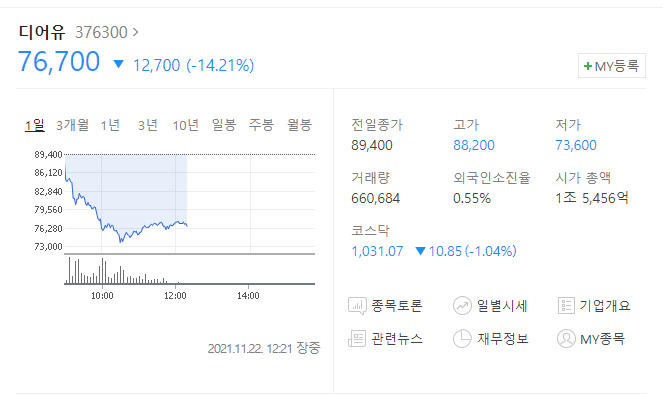The height and width of the screenshot is (395, 663).
Task: Switch to the 3개월 chart tab
Action: [72, 125]
